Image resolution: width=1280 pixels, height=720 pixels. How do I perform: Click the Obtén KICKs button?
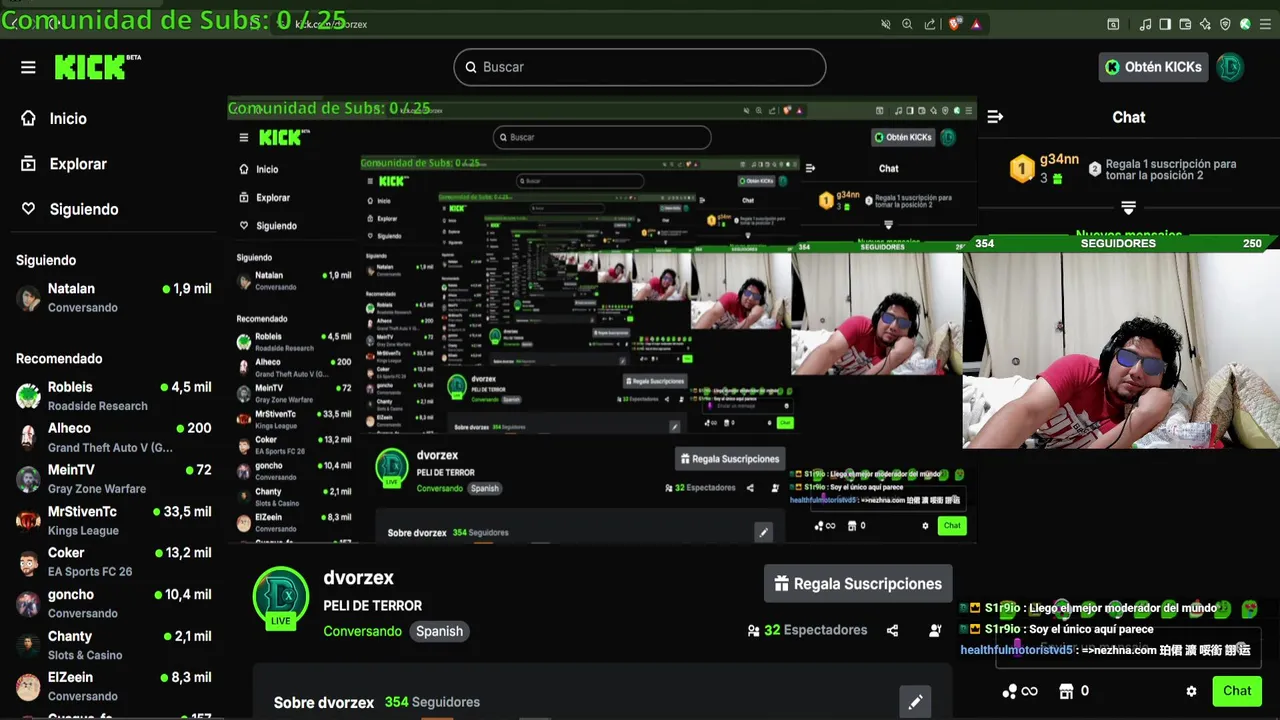tap(1153, 67)
